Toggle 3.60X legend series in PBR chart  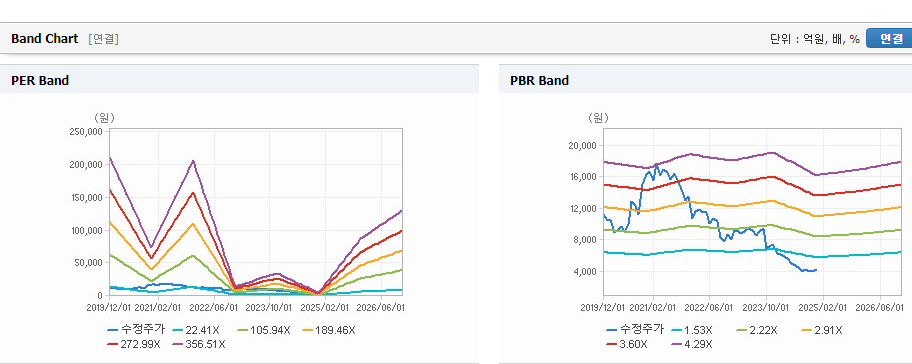(628, 344)
